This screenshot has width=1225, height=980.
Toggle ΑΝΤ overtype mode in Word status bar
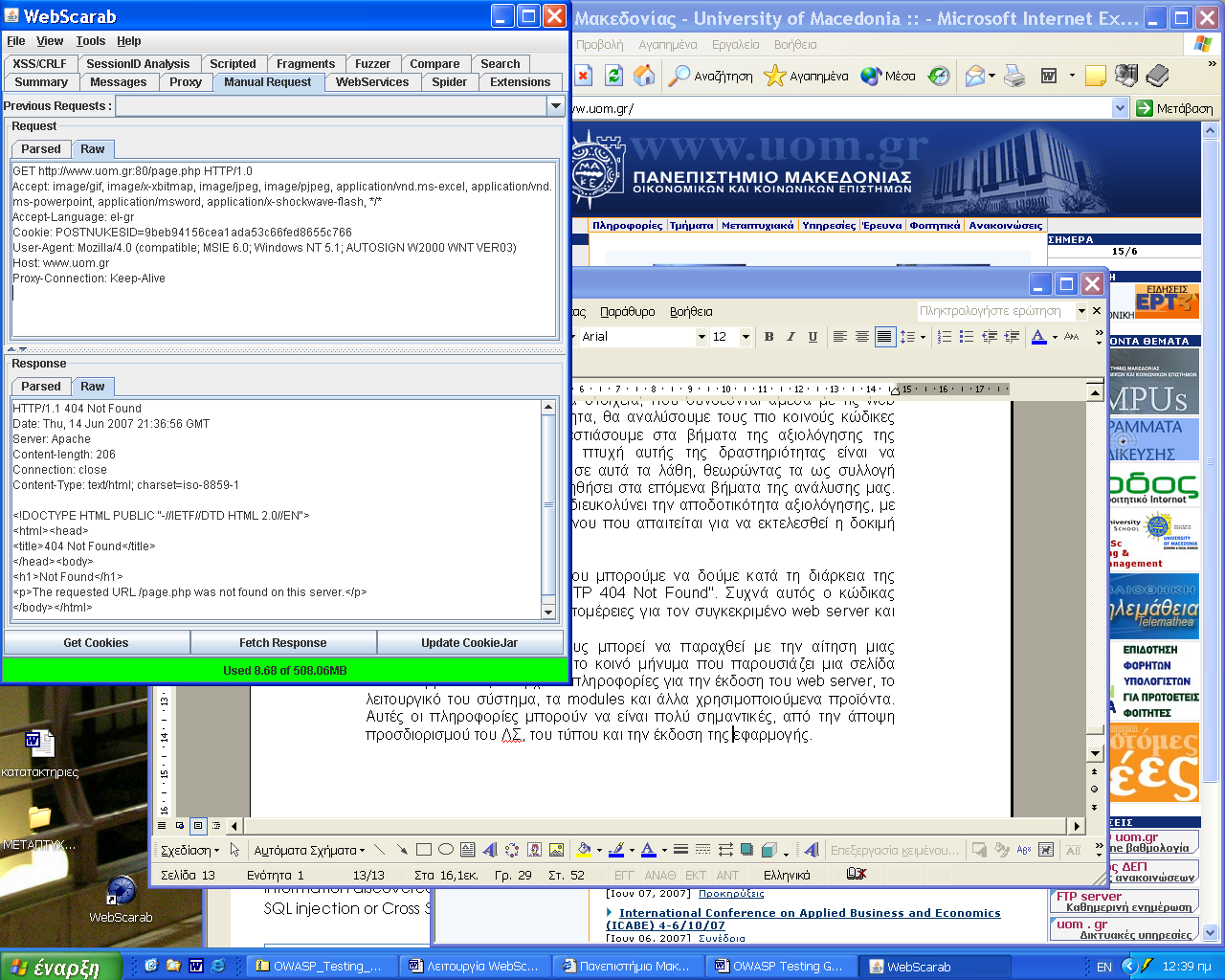point(727,875)
